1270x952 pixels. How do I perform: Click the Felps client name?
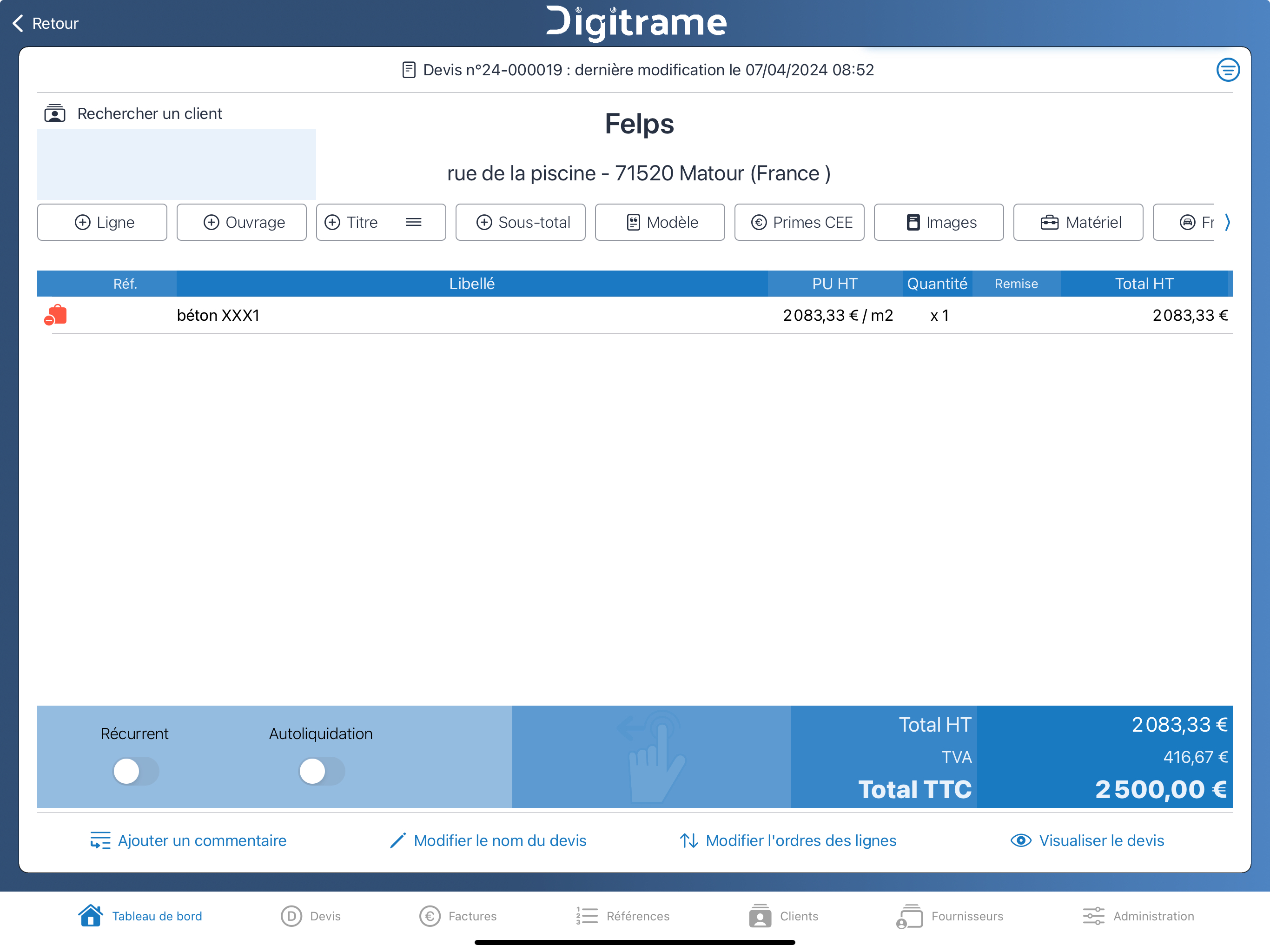(x=639, y=124)
